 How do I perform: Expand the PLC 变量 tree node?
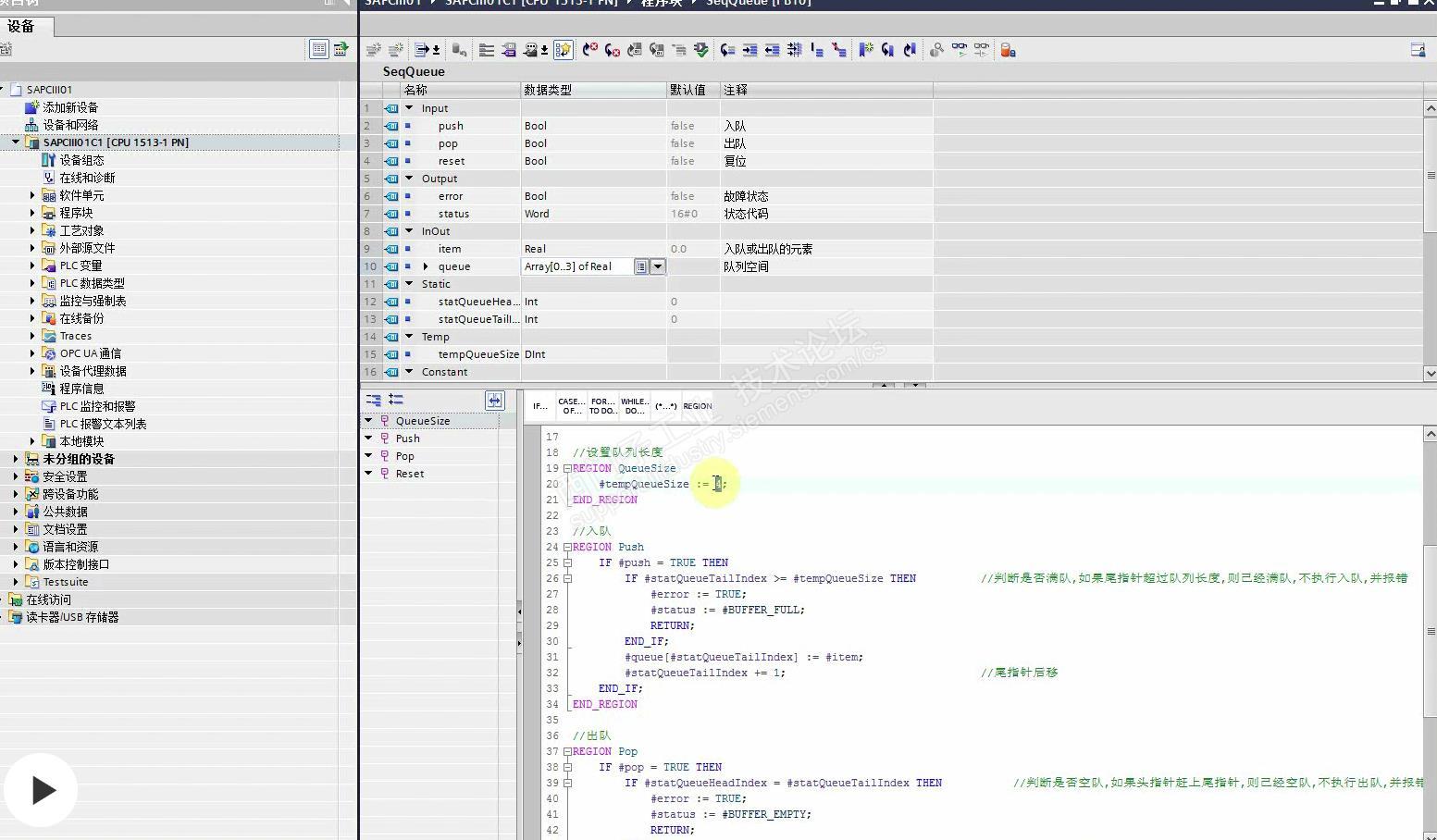[x=32, y=266]
